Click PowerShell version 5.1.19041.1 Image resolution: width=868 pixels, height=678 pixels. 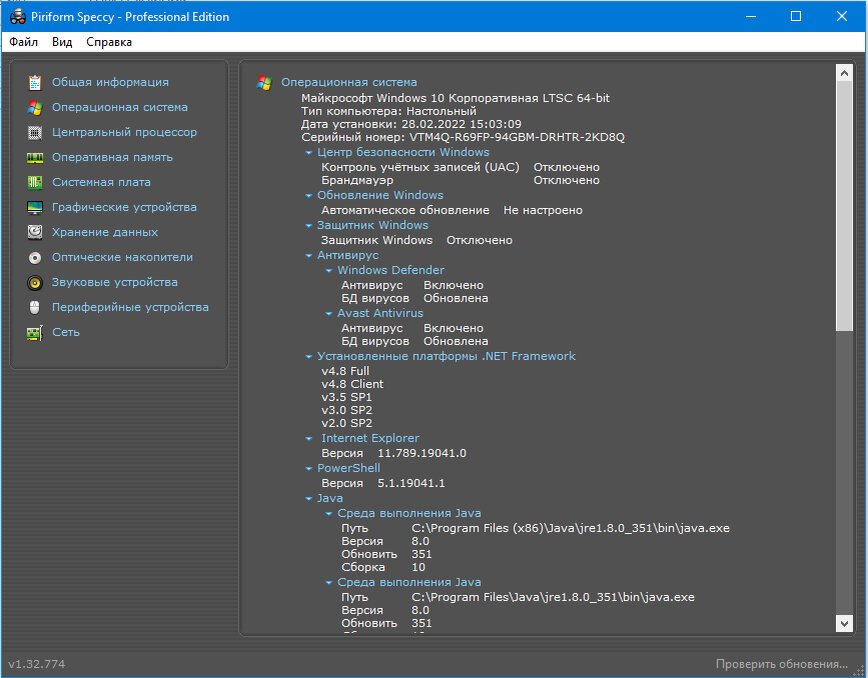411,483
